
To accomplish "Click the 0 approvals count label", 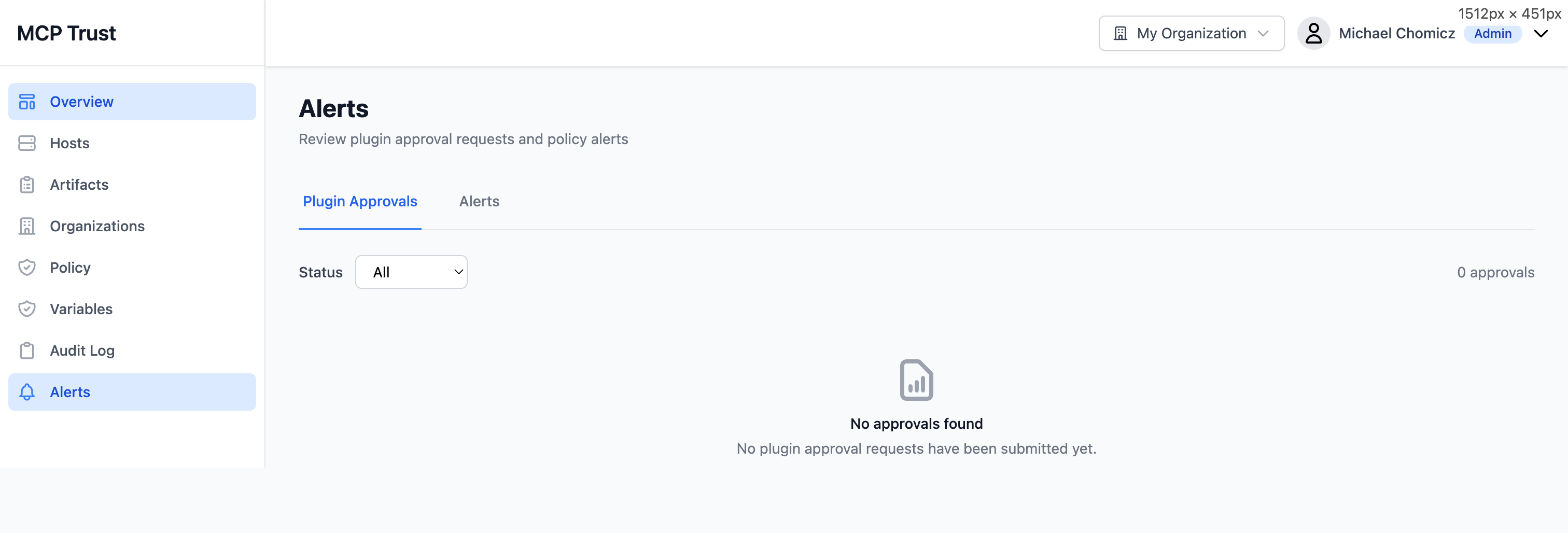I will (x=1497, y=272).
